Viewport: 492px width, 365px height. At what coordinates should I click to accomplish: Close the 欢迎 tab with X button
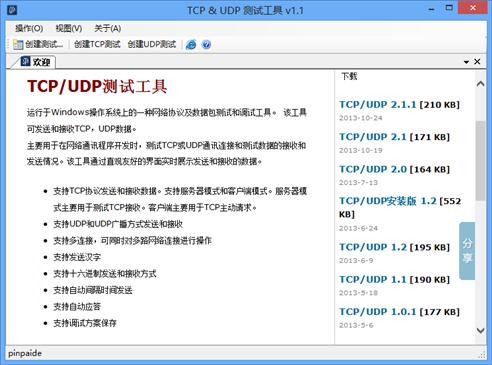click(477, 62)
